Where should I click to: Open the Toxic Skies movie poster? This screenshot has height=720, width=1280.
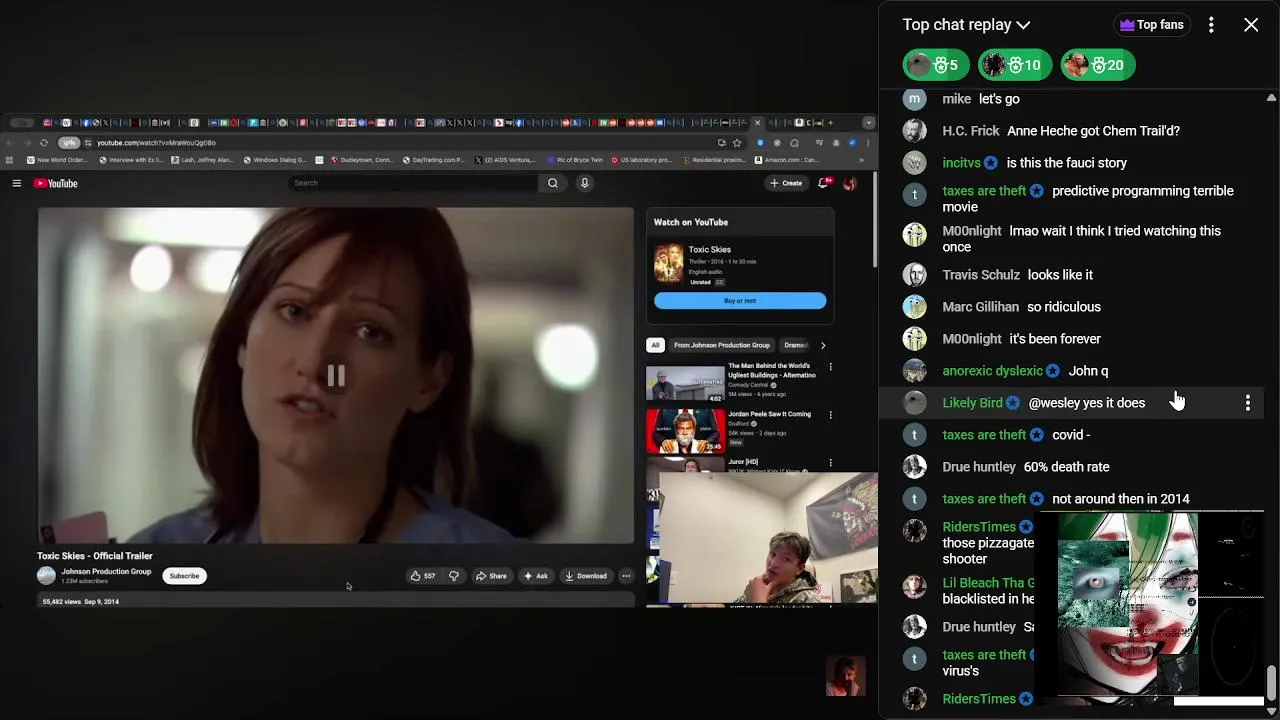point(668,264)
